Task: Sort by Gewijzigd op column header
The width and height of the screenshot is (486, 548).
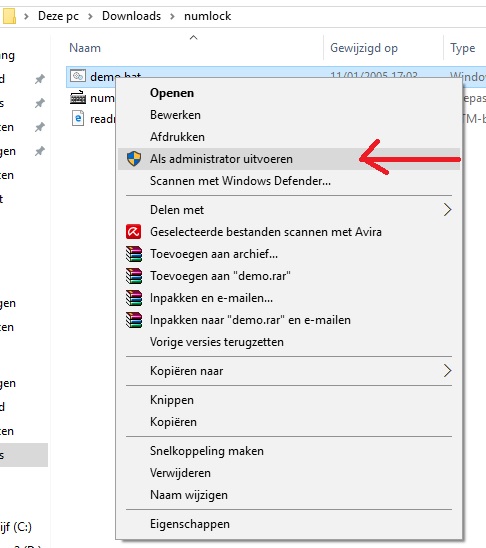Action: pyautogui.click(x=364, y=48)
